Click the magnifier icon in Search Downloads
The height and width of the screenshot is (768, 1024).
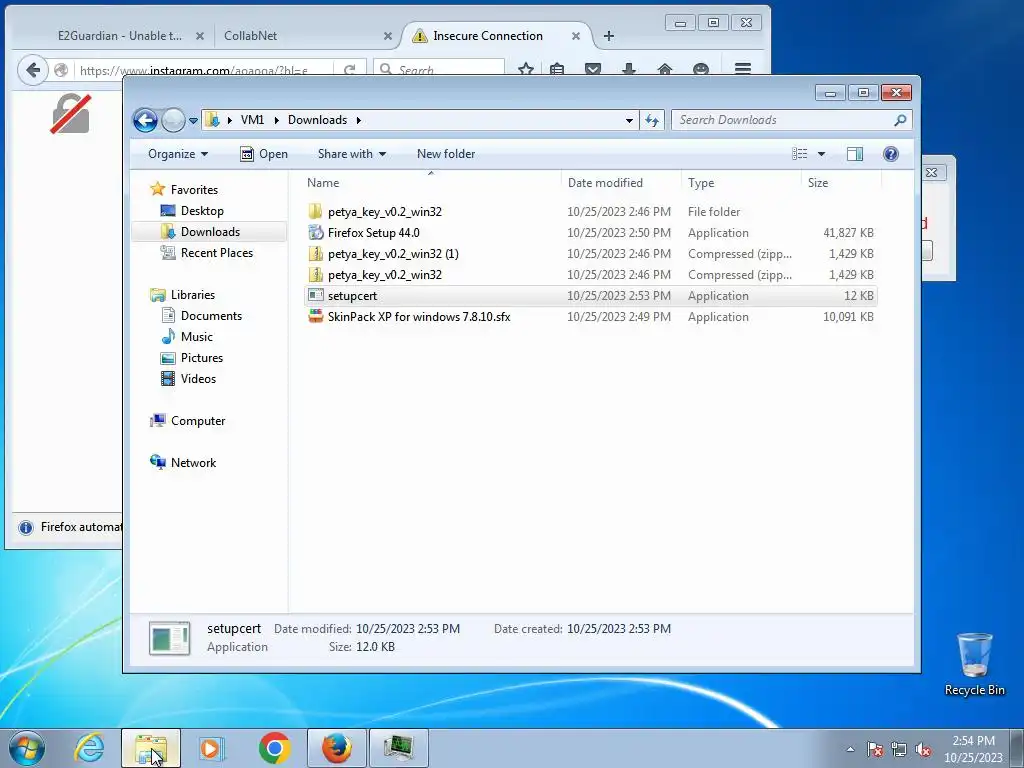tap(900, 120)
